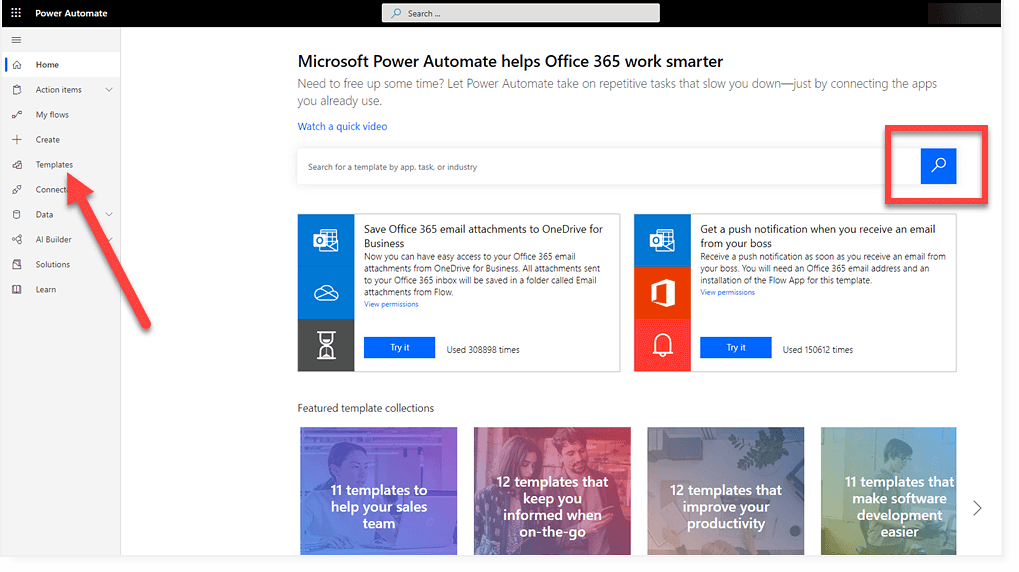Open 11 templates software development collection
This screenshot has width=1019, height=572.
[888, 491]
